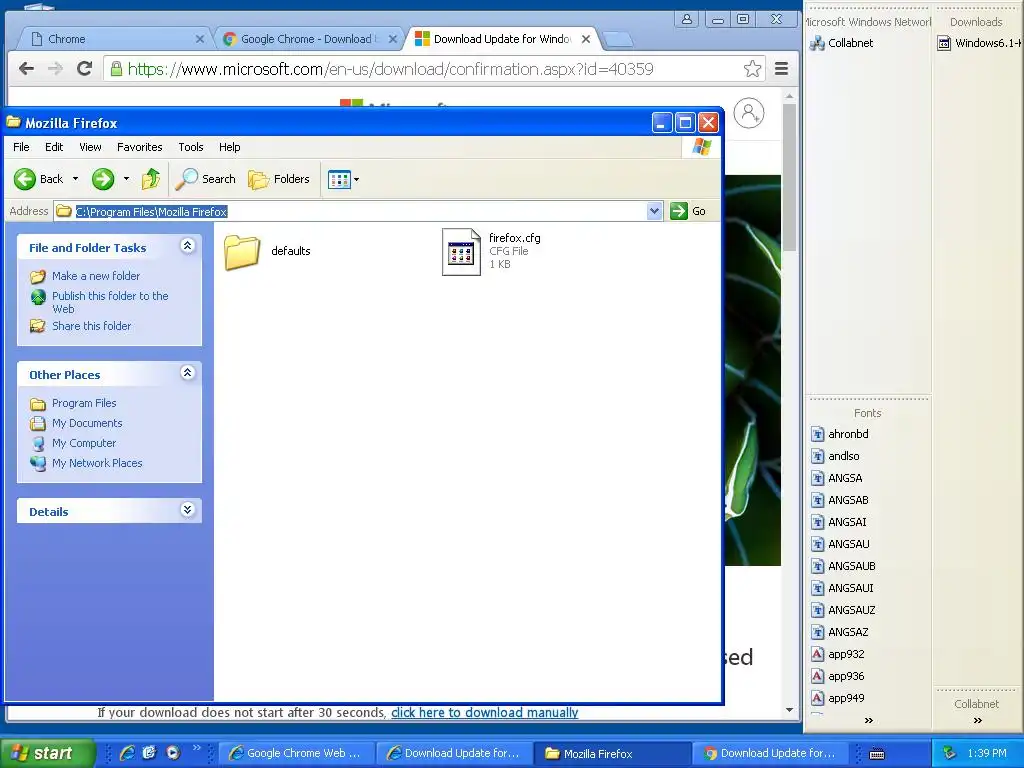Image resolution: width=1024 pixels, height=768 pixels.
Task: Open Back button history dropdown arrow
Action: click(x=75, y=179)
